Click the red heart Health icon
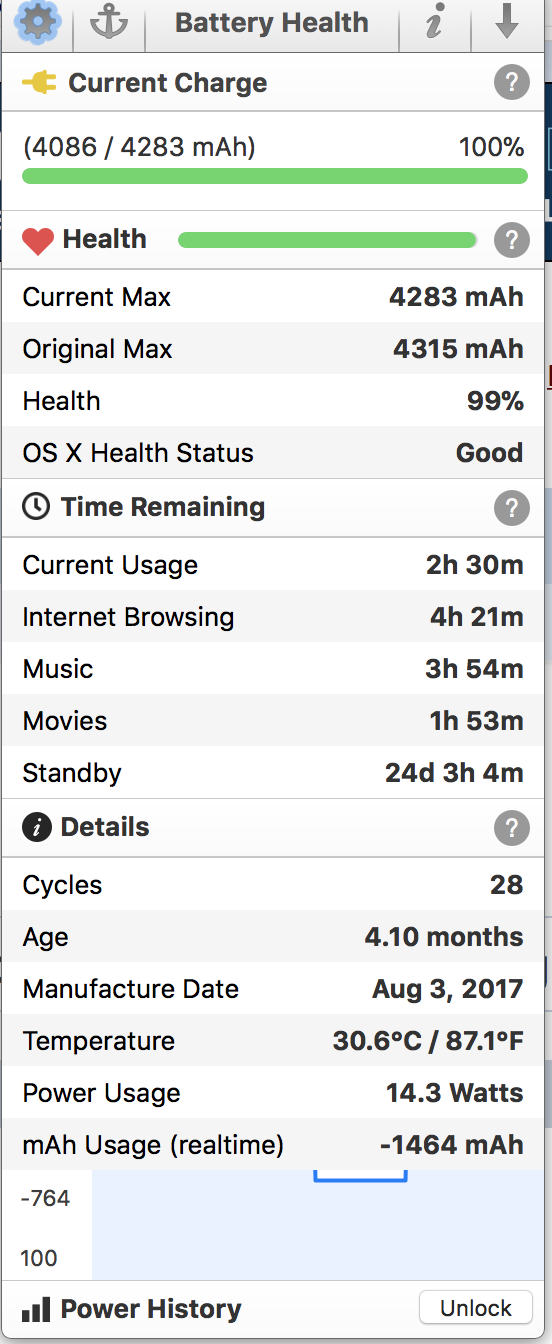The width and height of the screenshot is (552, 1344). (x=38, y=241)
